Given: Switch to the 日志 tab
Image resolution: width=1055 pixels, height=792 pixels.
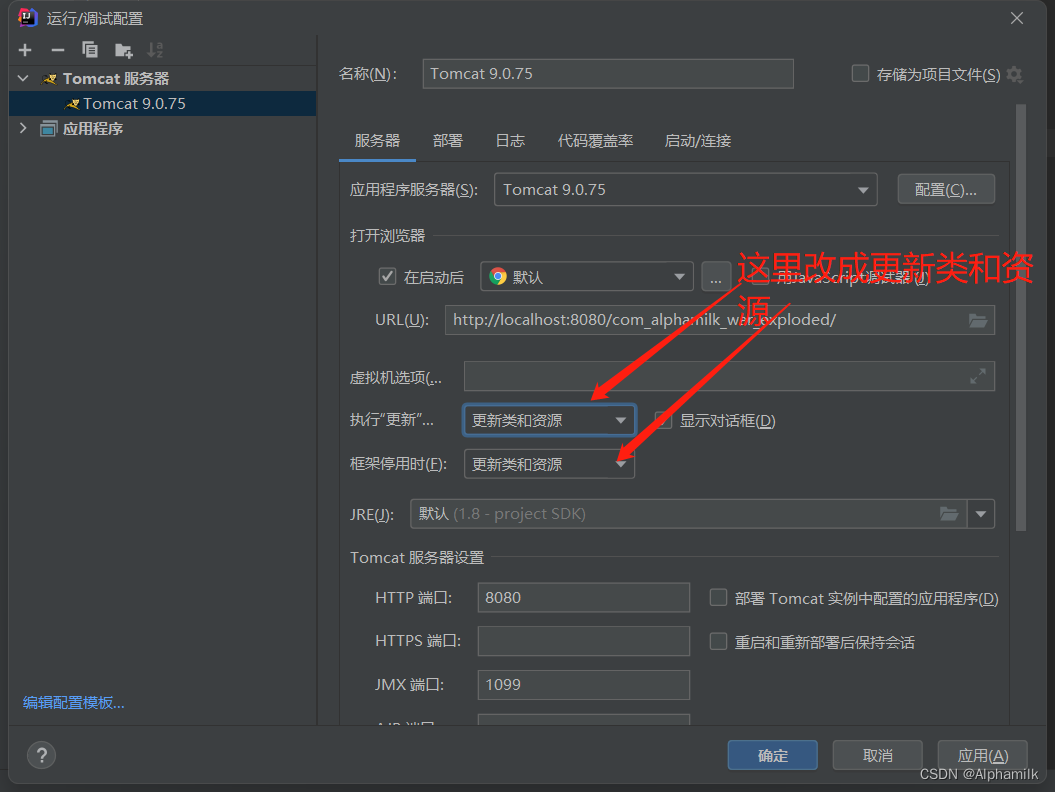Looking at the screenshot, I should point(510,141).
